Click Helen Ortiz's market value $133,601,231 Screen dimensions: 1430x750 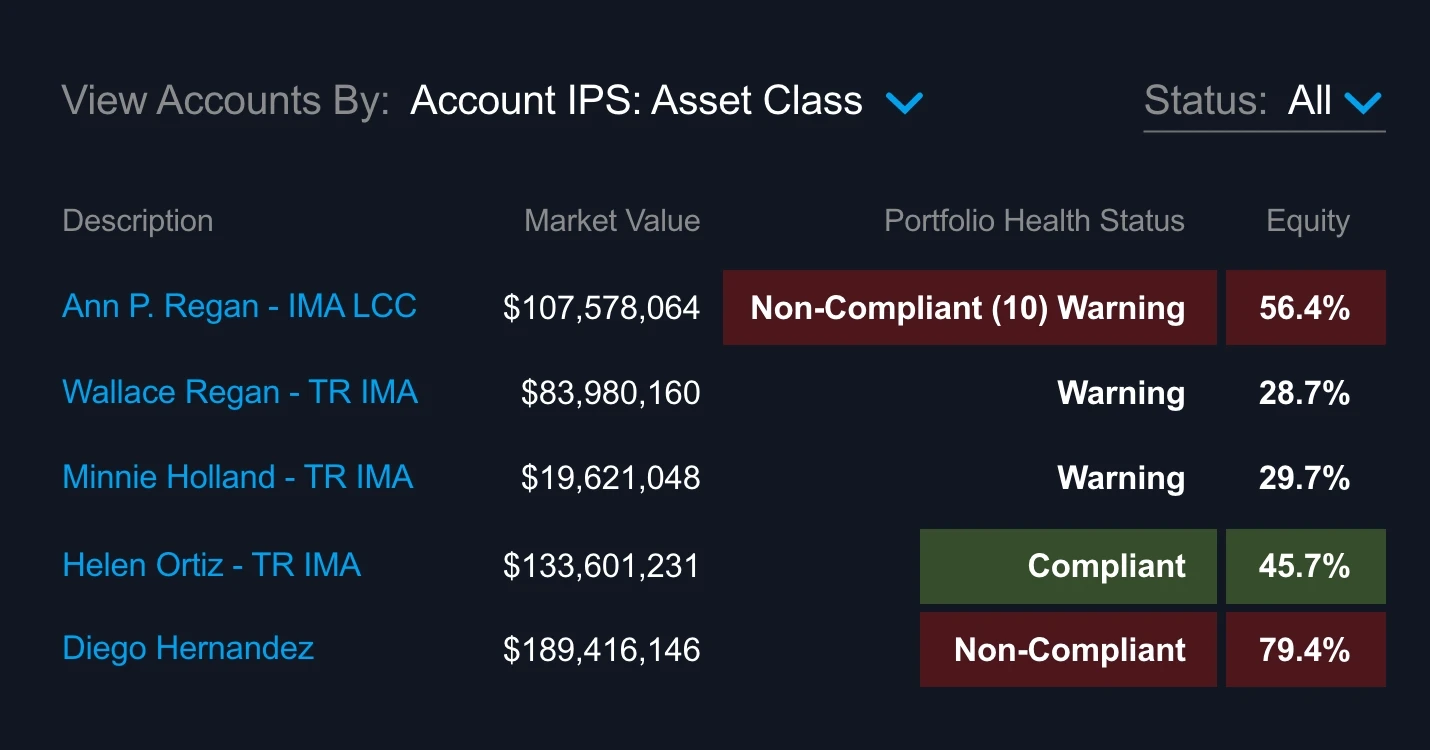603,565
